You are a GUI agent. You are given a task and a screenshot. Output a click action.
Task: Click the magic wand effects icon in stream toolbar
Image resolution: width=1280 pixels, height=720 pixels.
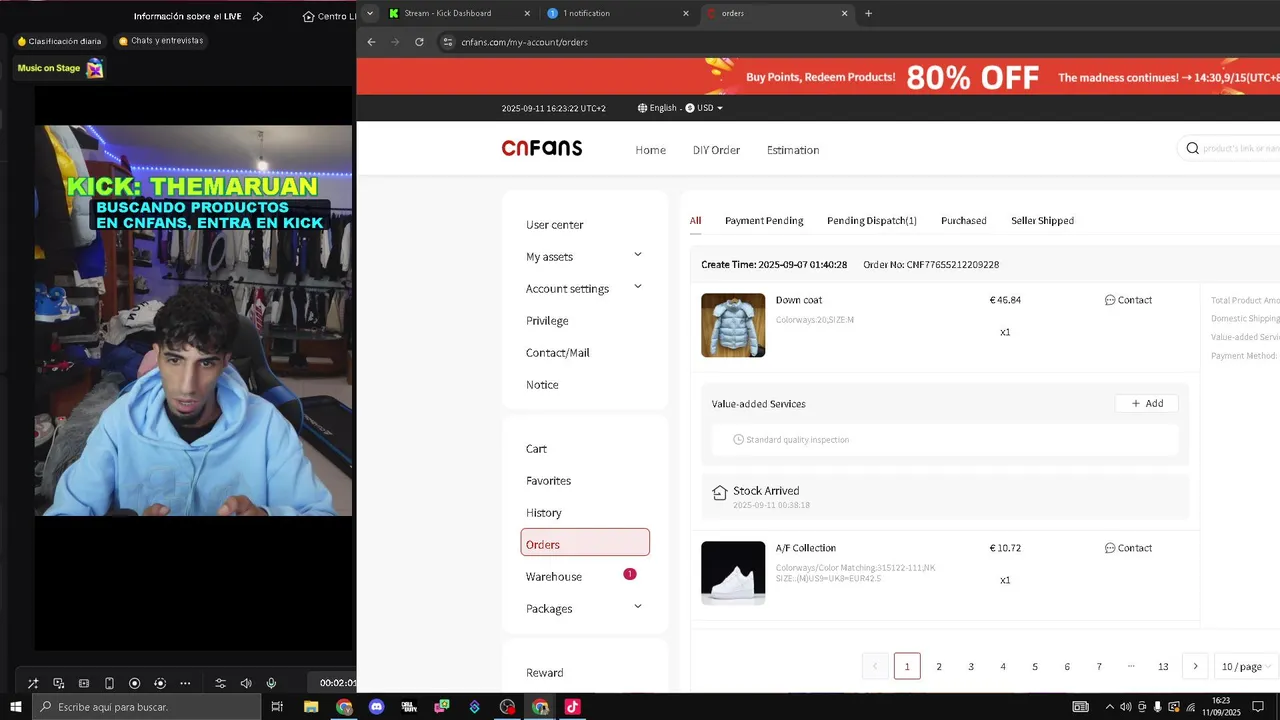[33, 683]
